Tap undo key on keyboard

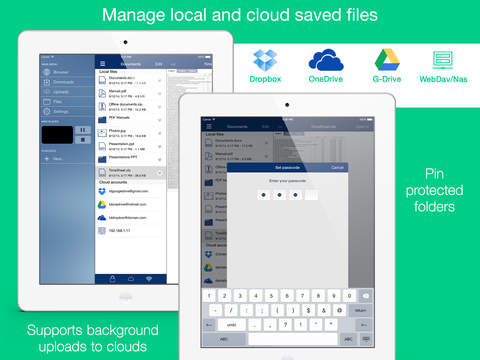pyautogui.click(x=232, y=325)
